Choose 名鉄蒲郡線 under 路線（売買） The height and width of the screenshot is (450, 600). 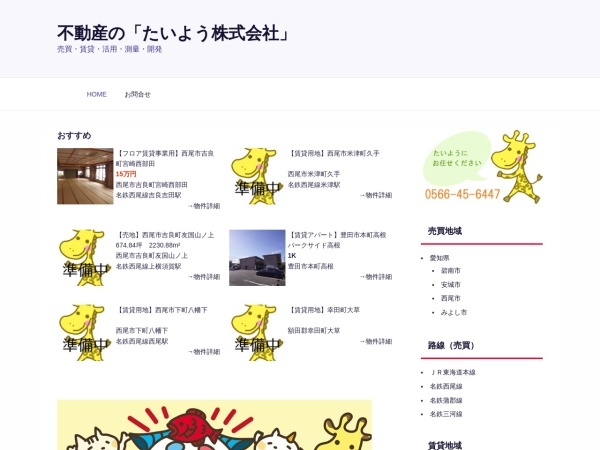[446, 400]
